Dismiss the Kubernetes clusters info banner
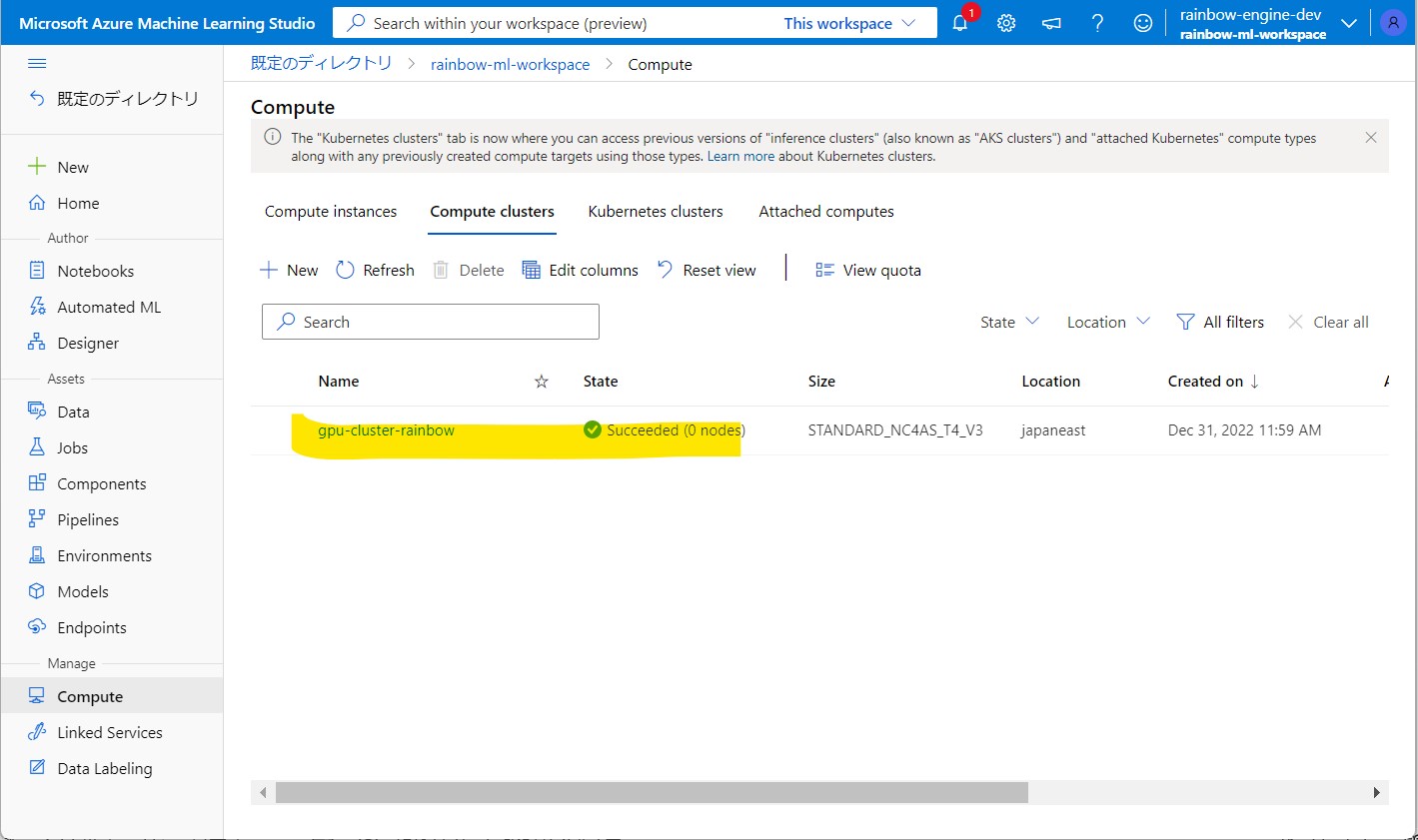 [x=1371, y=138]
